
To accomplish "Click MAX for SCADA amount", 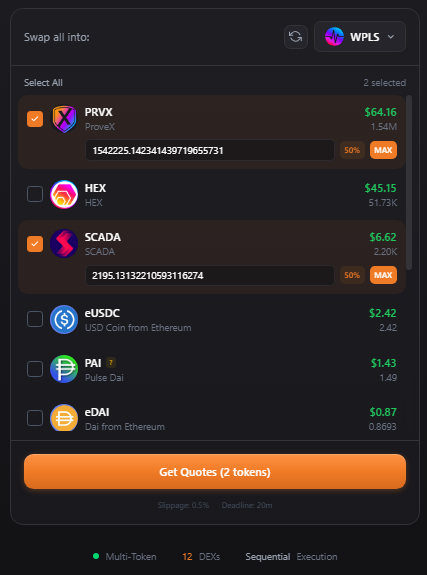I will pyautogui.click(x=383, y=275).
